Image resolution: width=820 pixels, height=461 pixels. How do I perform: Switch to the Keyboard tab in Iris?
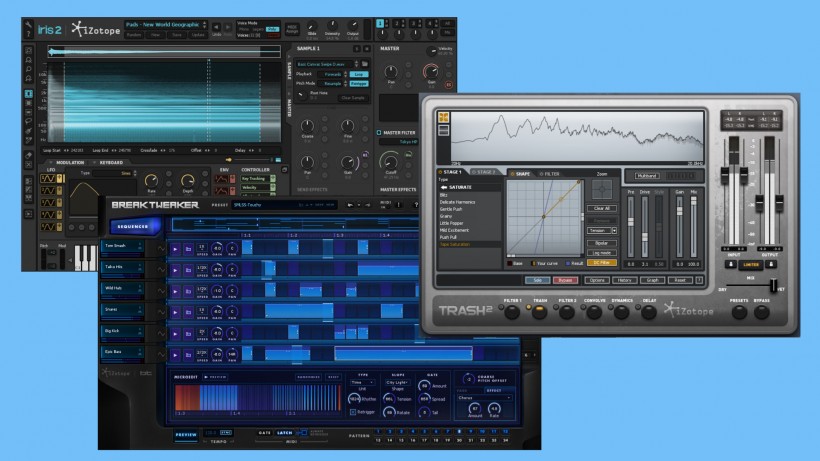click(x=111, y=161)
